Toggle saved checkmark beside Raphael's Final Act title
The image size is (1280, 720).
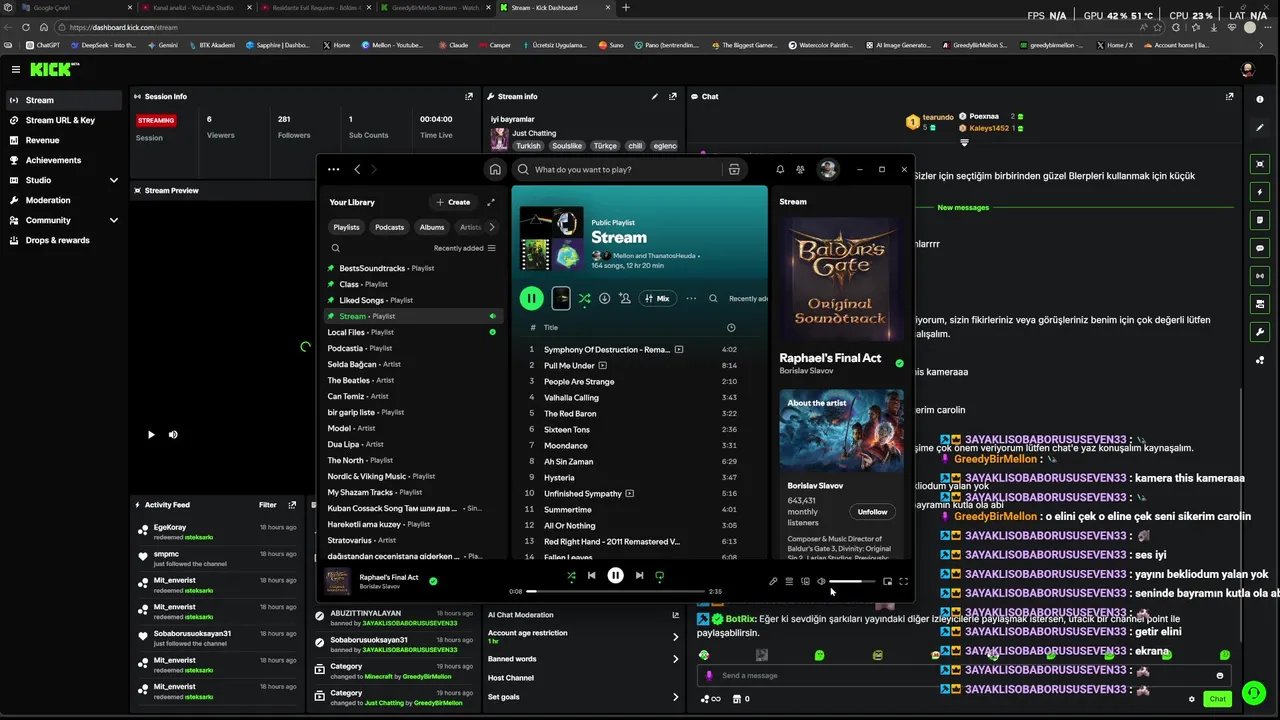pyautogui.click(x=899, y=364)
